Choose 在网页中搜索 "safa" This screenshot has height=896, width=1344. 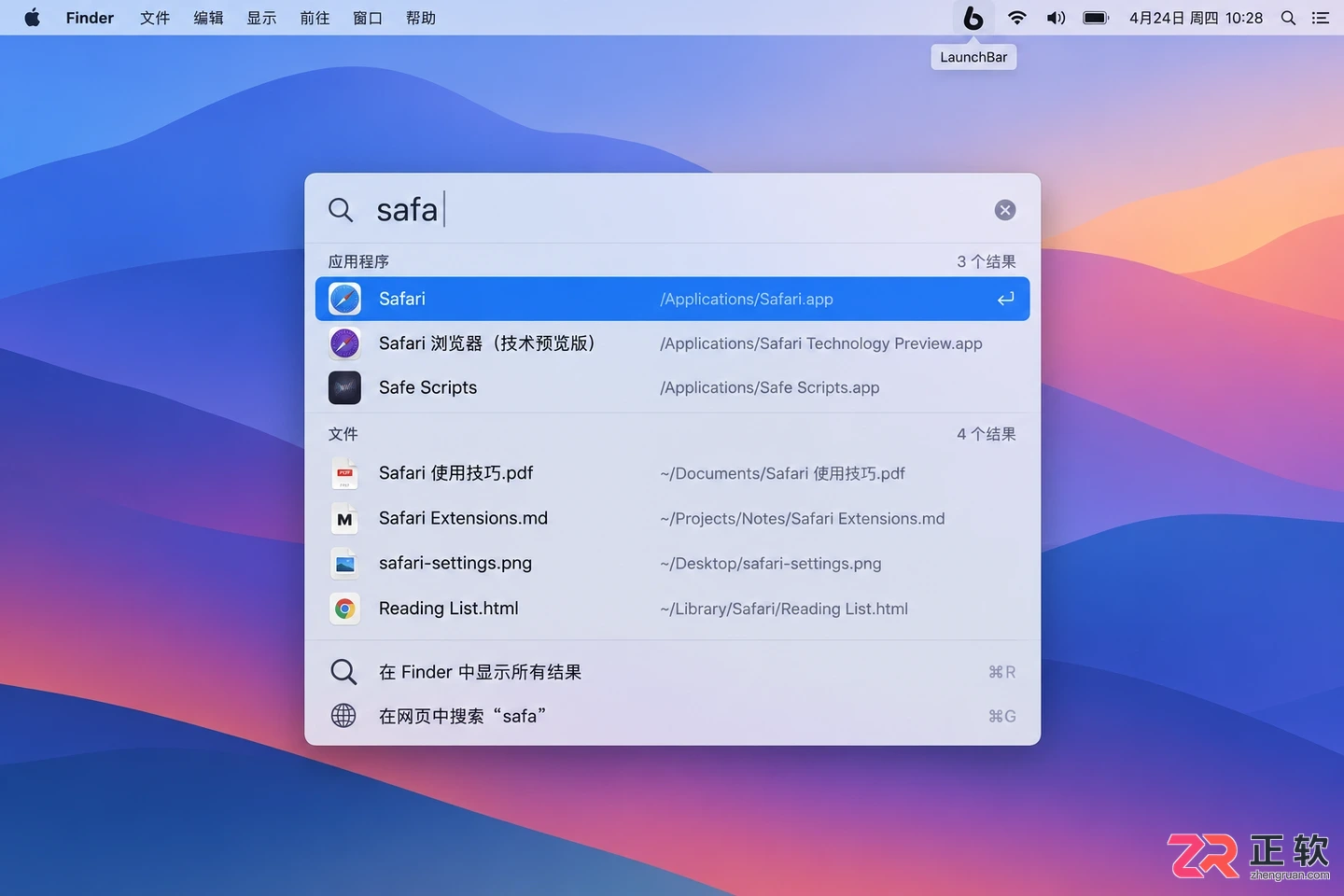click(462, 716)
